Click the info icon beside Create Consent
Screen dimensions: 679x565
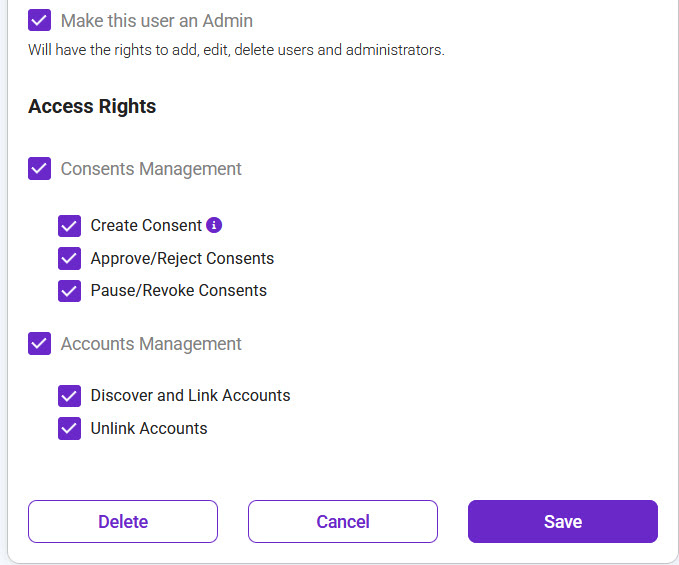[x=214, y=225]
